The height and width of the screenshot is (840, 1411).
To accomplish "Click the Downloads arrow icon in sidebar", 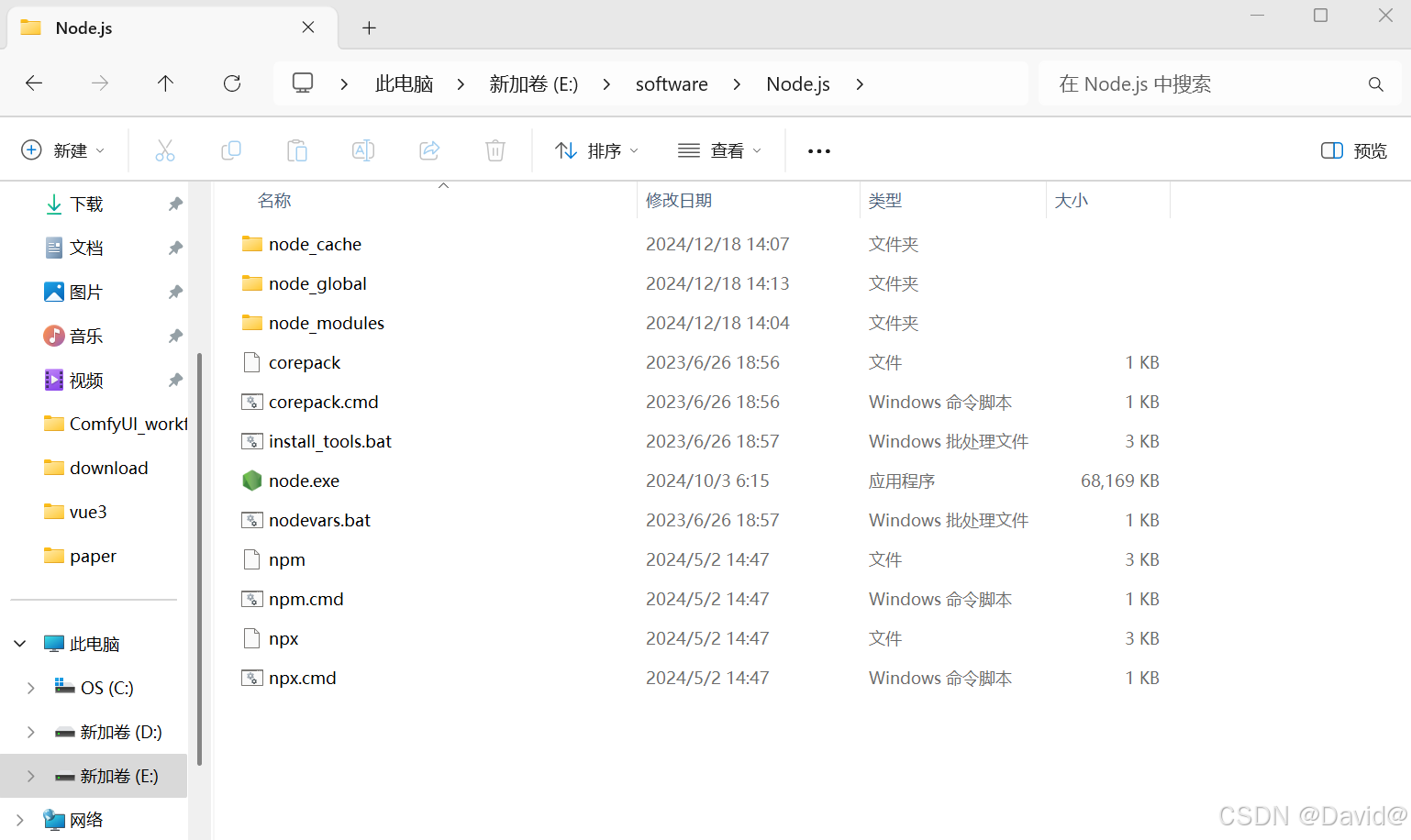I will click(x=54, y=204).
